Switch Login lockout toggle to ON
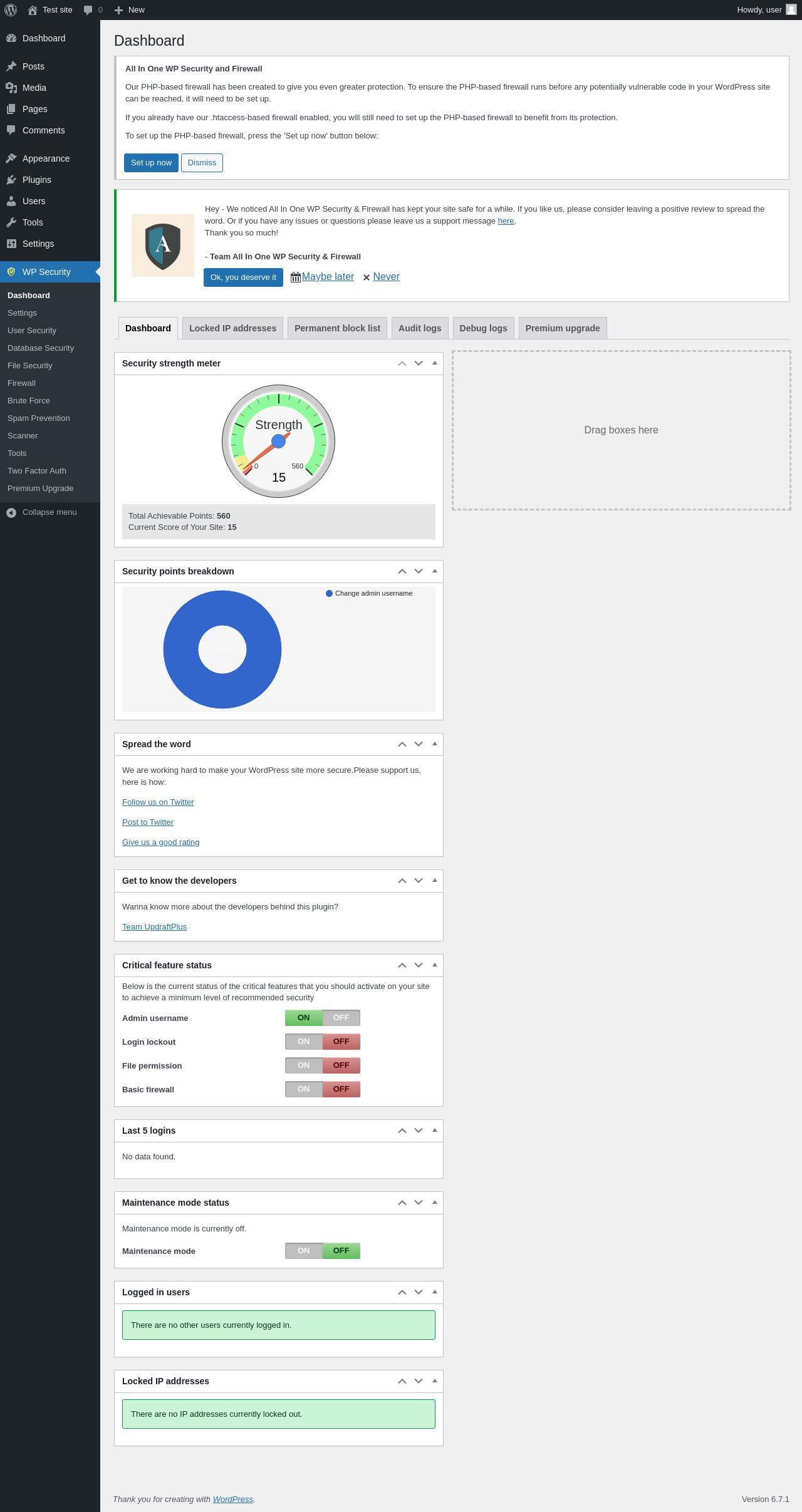 (x=304, y=1042)
